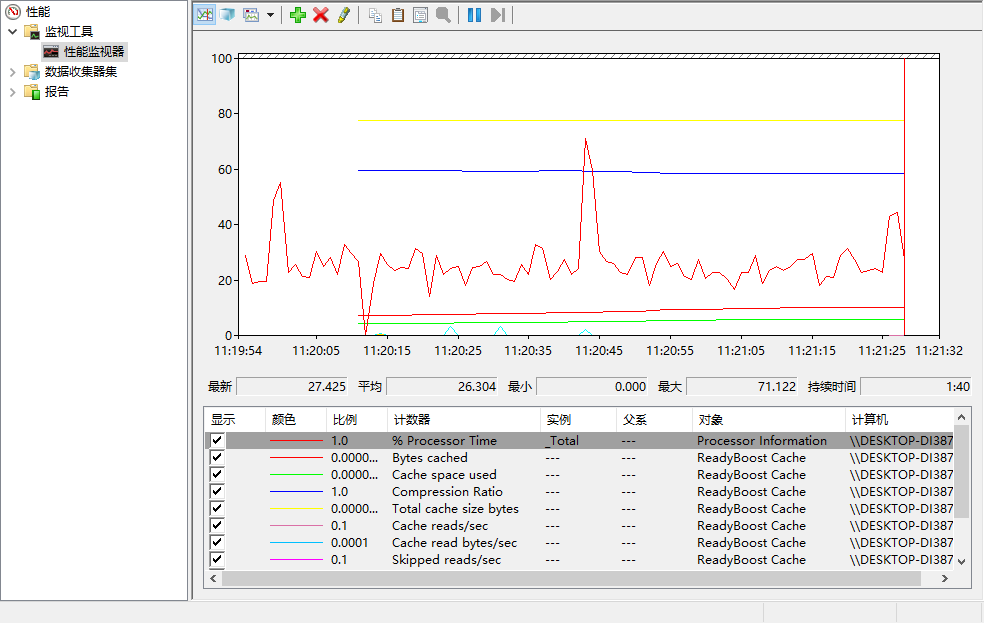Click the 最新 value field 27.425
This screenshot has height=623, width=984.
292,386
